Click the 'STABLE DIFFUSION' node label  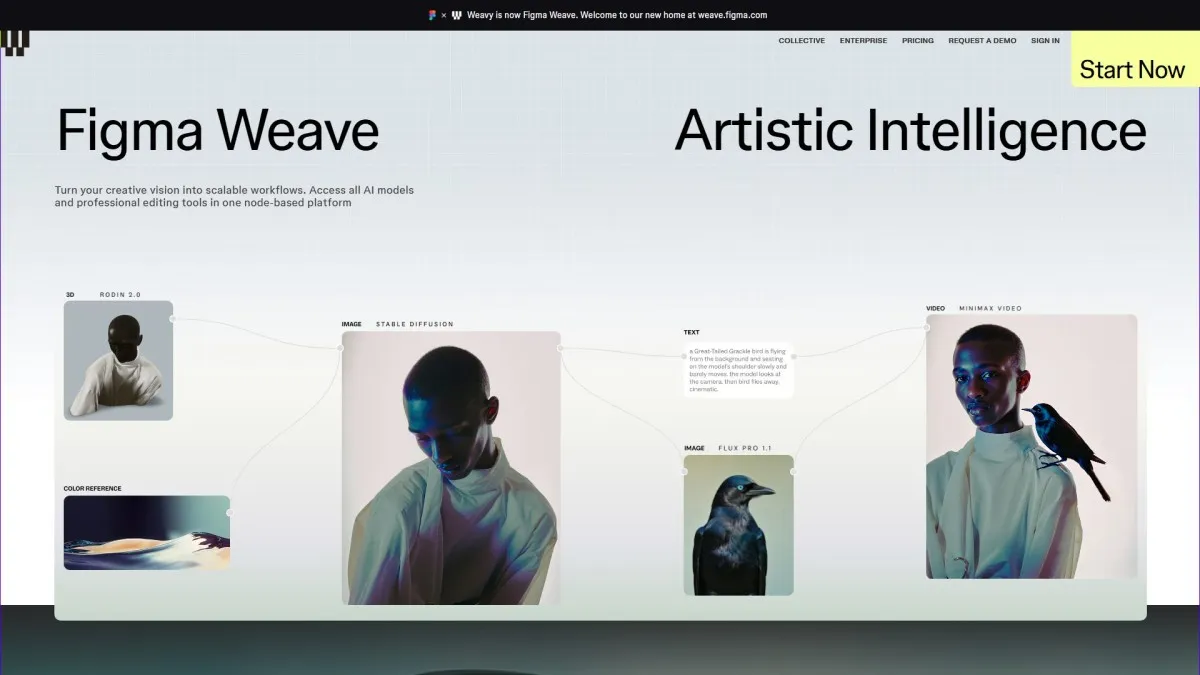point(414,324)
